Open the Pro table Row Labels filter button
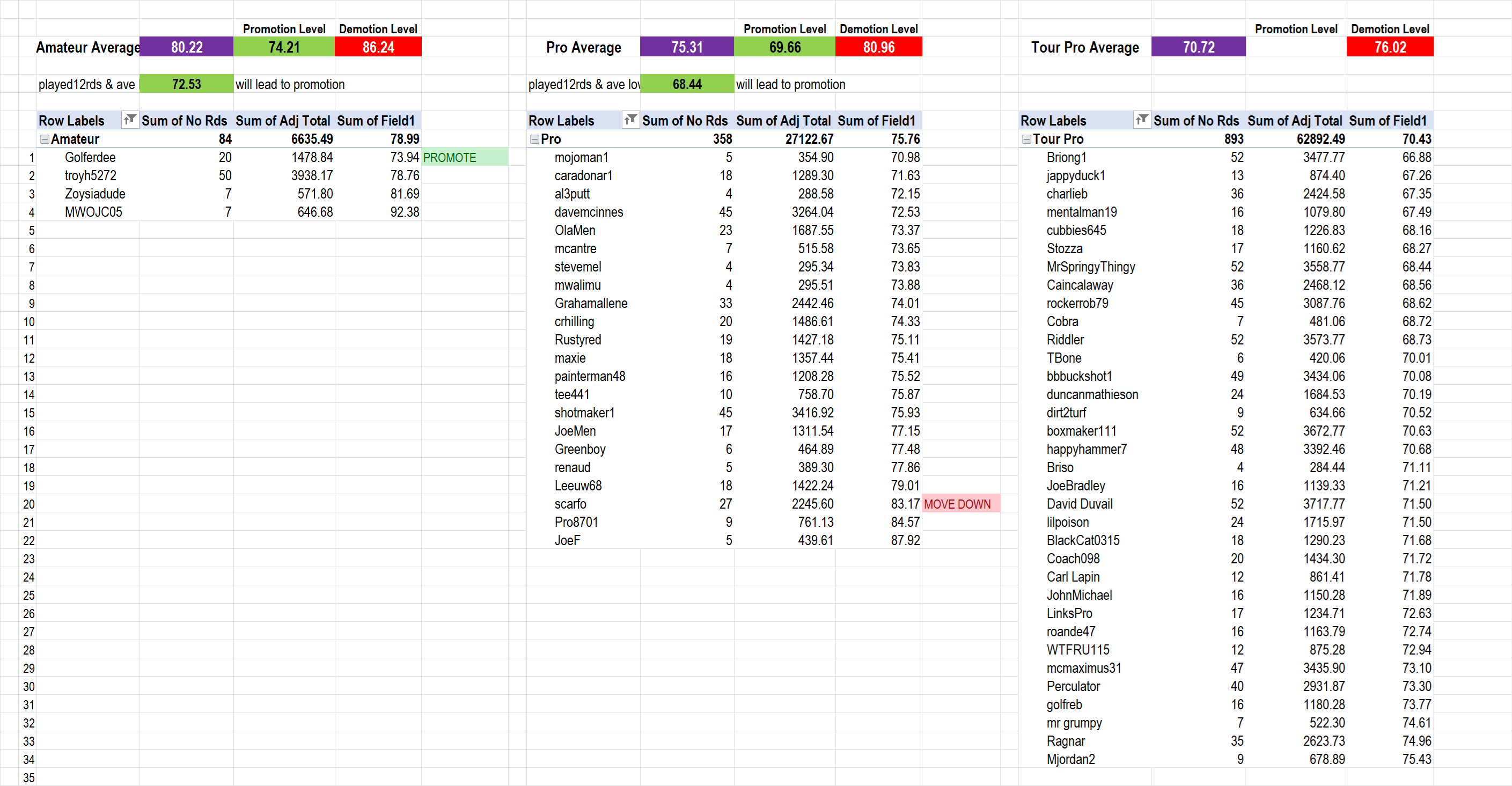1512x786 pixels. point(630,120)
